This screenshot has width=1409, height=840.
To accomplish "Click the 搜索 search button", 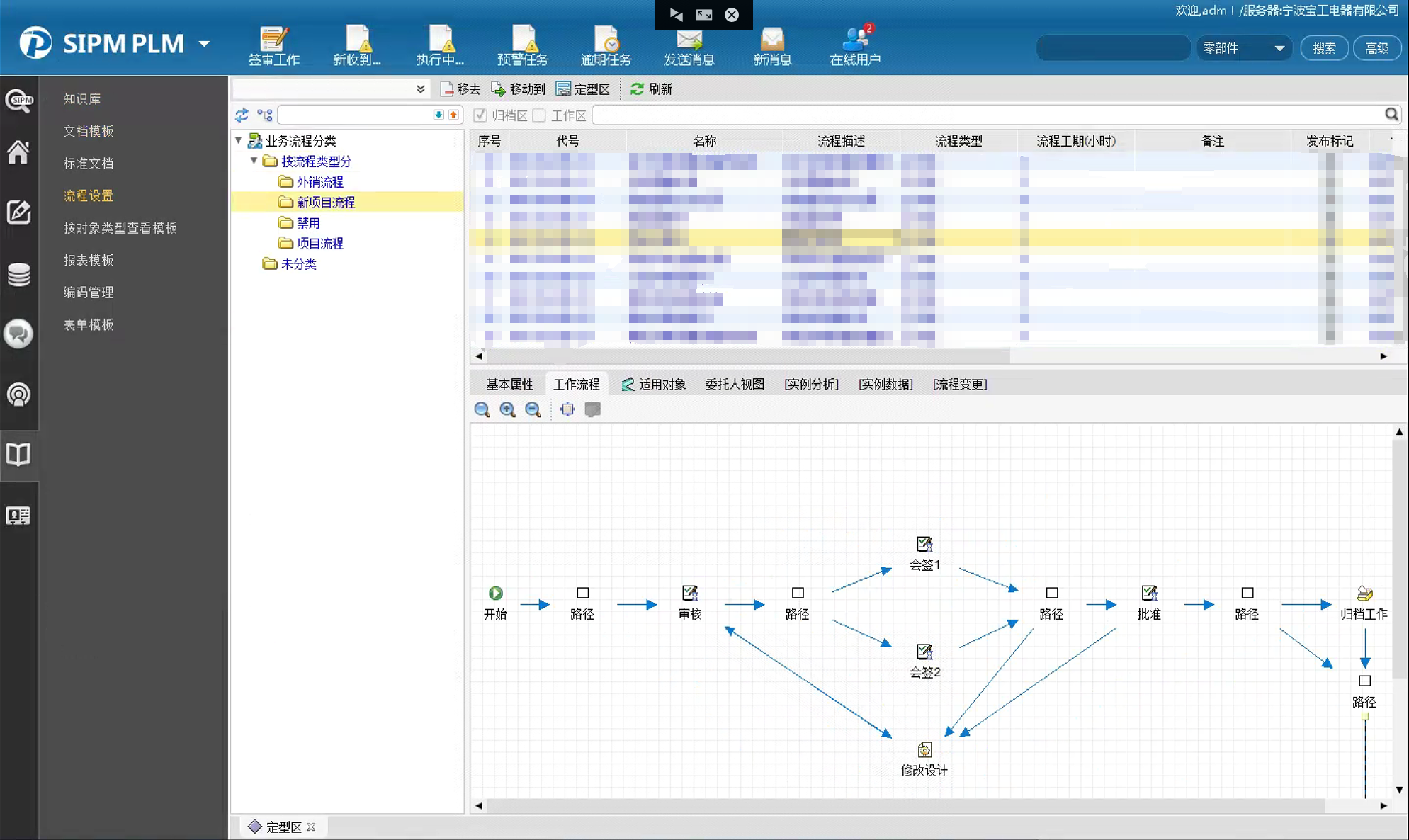I will tap(1323, 48).
